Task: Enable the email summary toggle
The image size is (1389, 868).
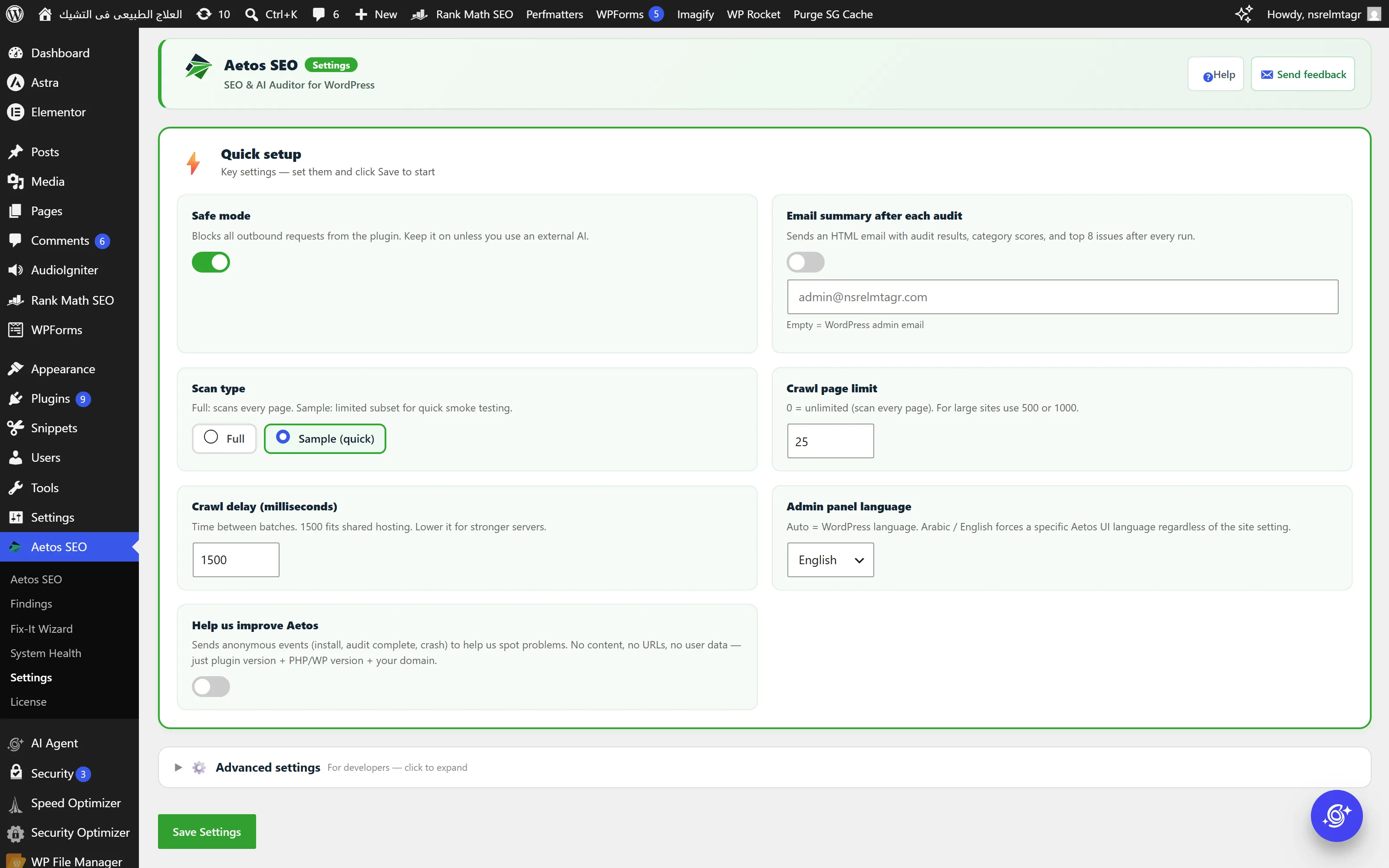Action: (x=805, y=262)
